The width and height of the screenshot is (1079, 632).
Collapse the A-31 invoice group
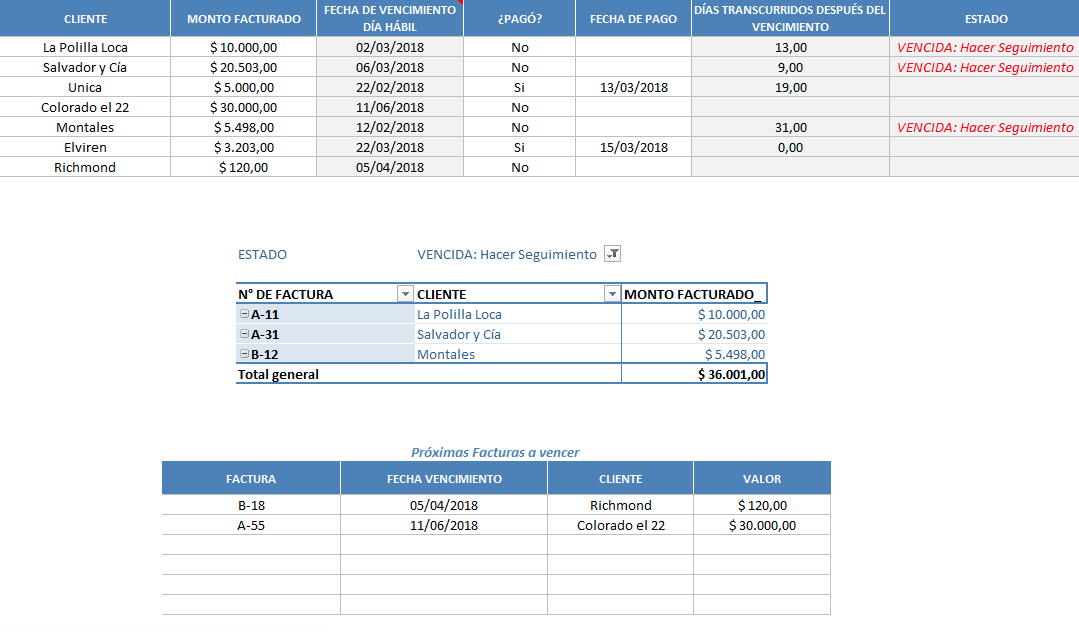click(242, 333)
